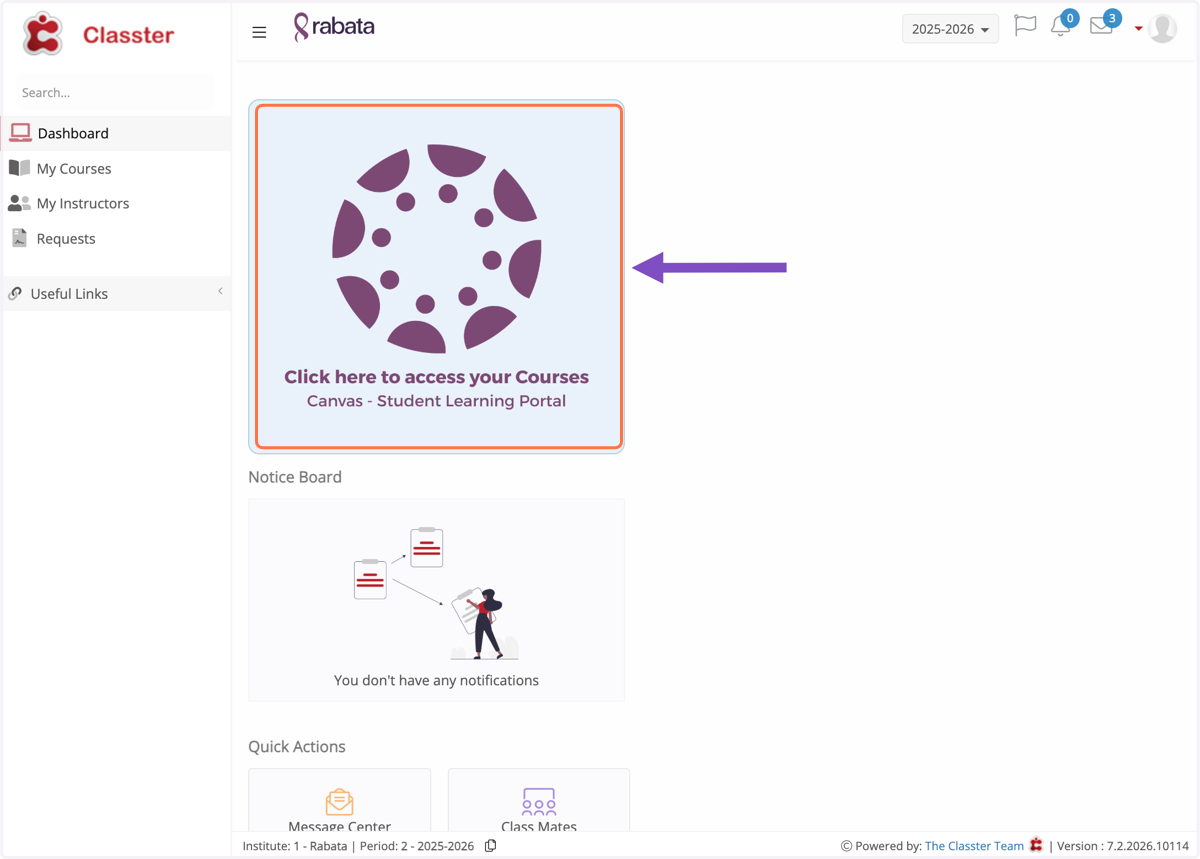
Task: Click the user avatar icon
Action: click(1163, 29)
